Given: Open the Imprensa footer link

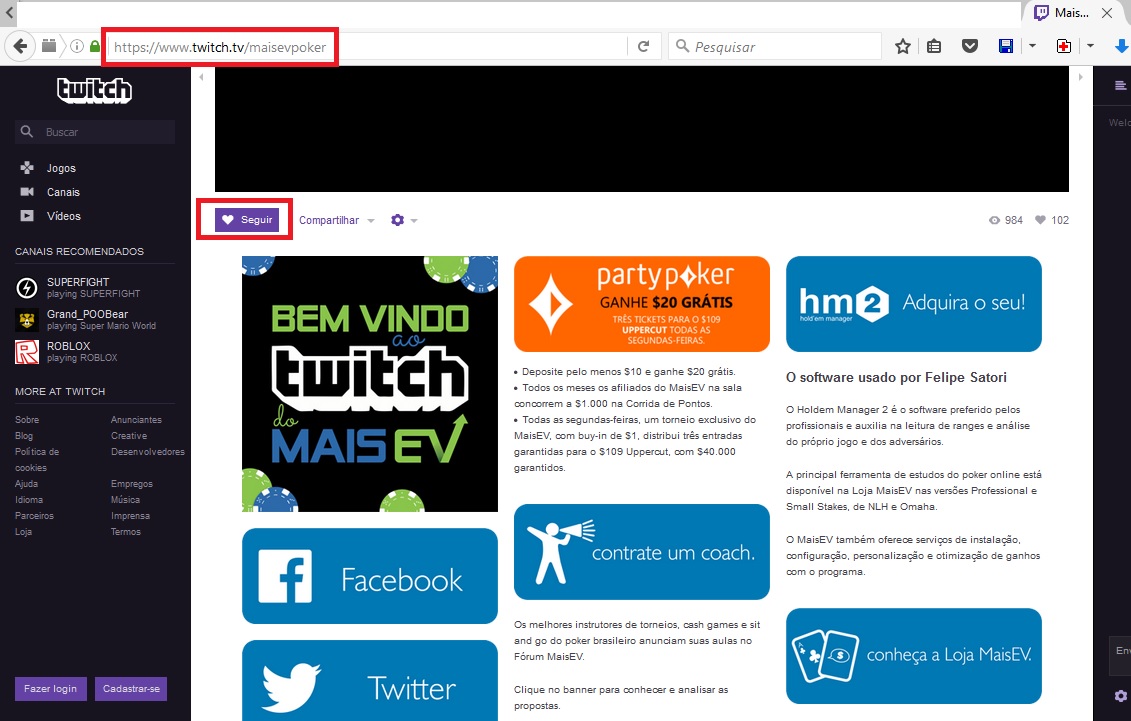Looking at the screenshot, I should (x=131, y=516).
